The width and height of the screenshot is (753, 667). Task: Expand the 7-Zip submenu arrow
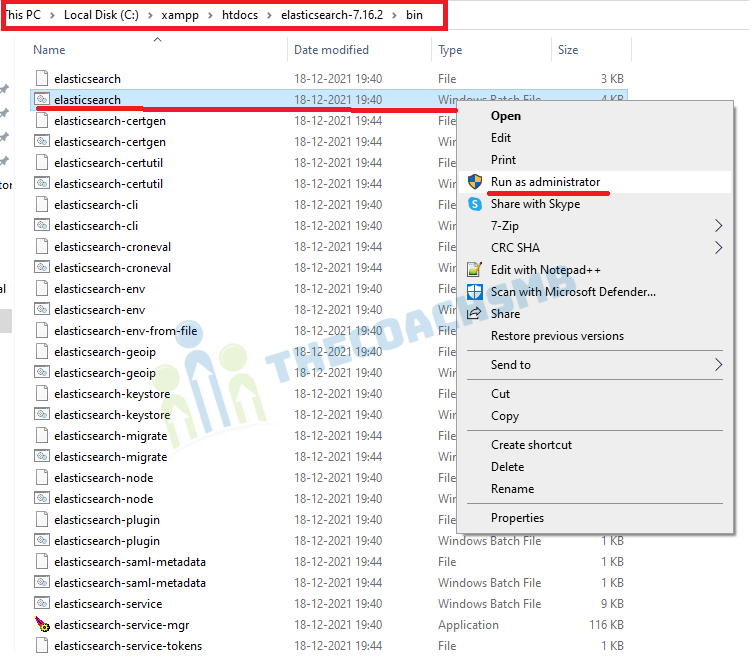click(718, 226)
